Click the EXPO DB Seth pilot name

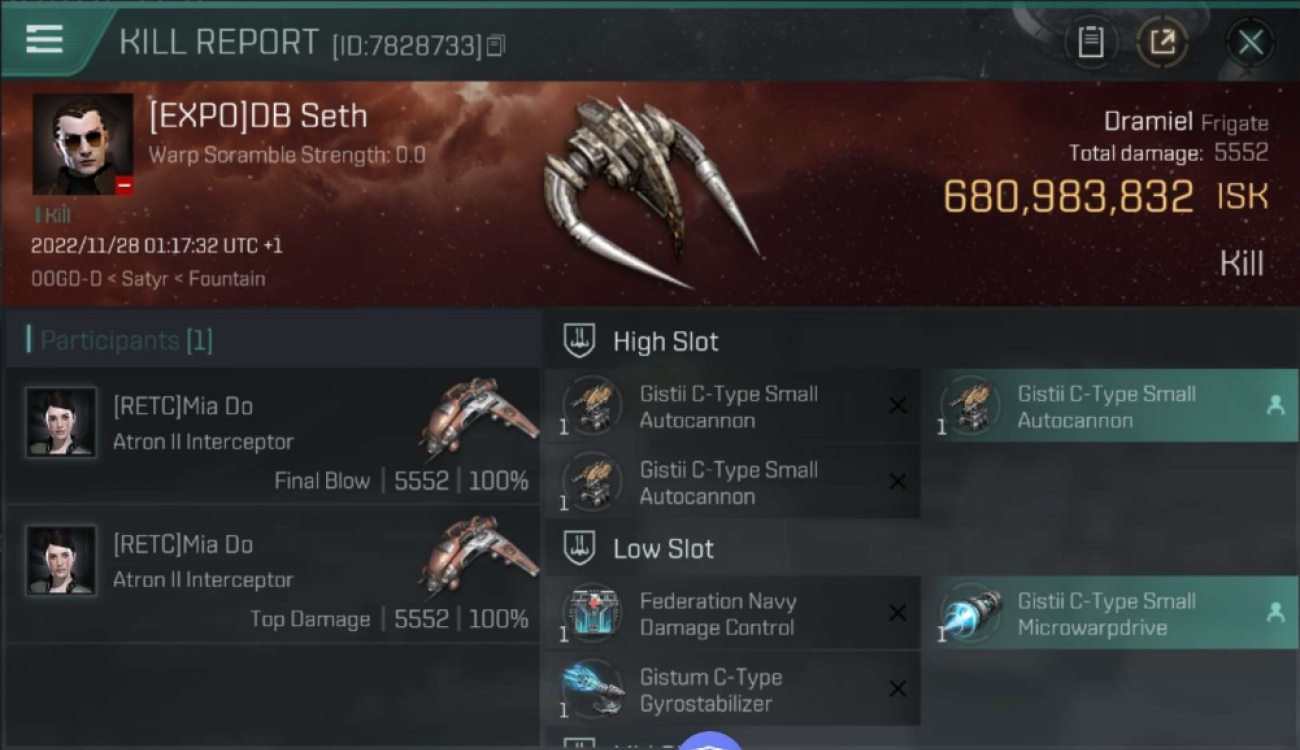tap(258, 116)
